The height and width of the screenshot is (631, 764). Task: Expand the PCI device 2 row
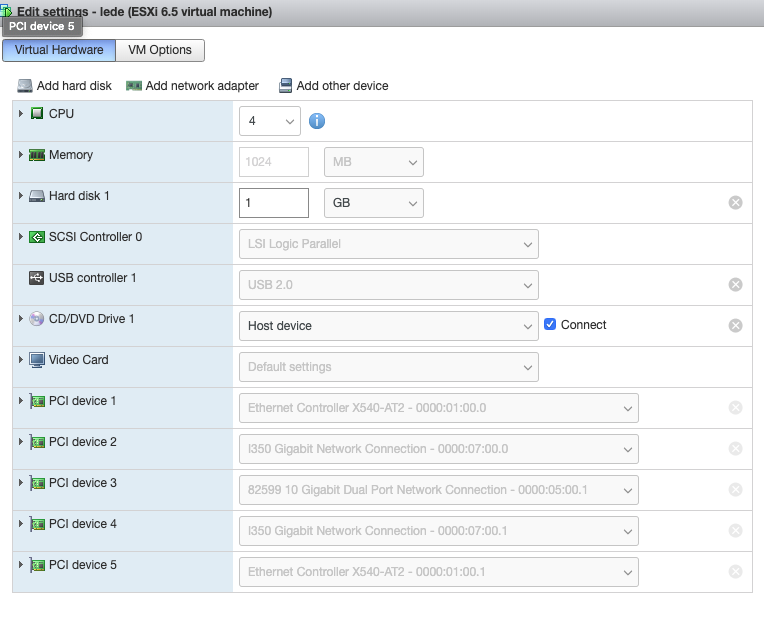point(20,441)
